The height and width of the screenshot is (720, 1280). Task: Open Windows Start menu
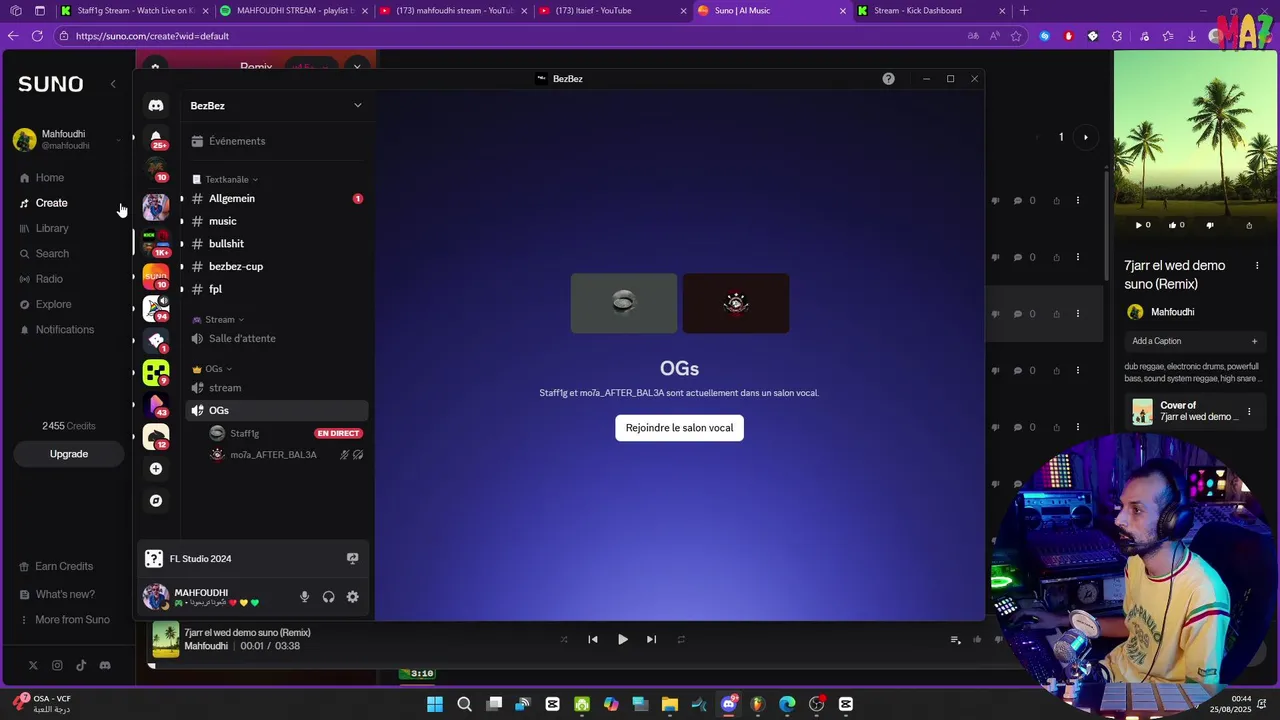click(x=435, y=704)
